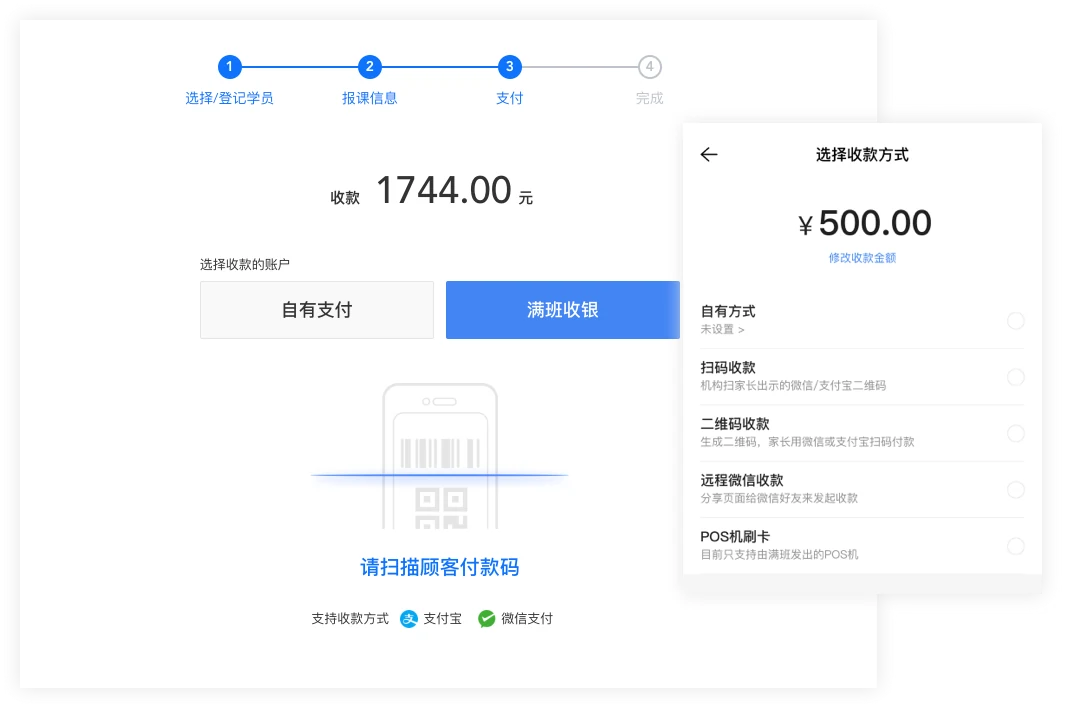
Task: Select the 扫码收款 radio button
Action: (x=1016, y=377)
